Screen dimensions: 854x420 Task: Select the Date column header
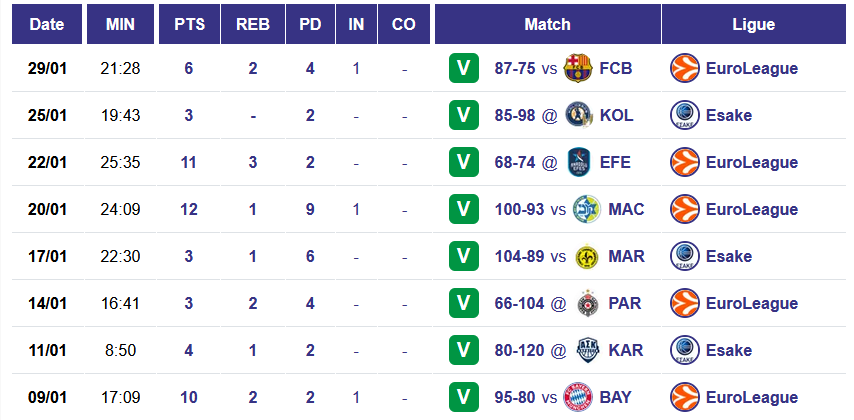pyautogui.click(x=46, y=25)
